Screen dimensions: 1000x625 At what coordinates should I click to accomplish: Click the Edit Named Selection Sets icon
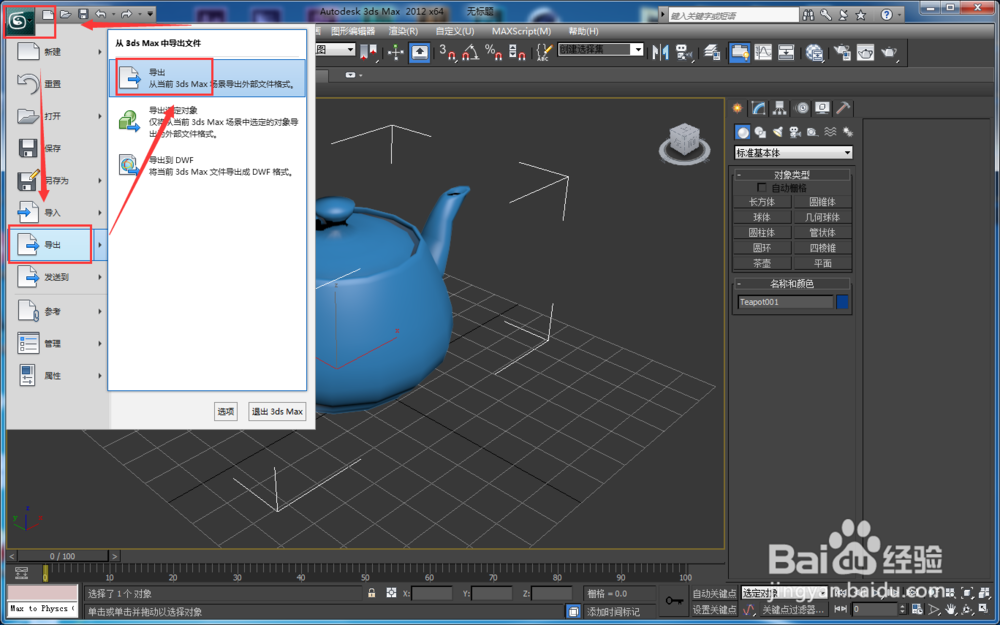pos(543,52)
